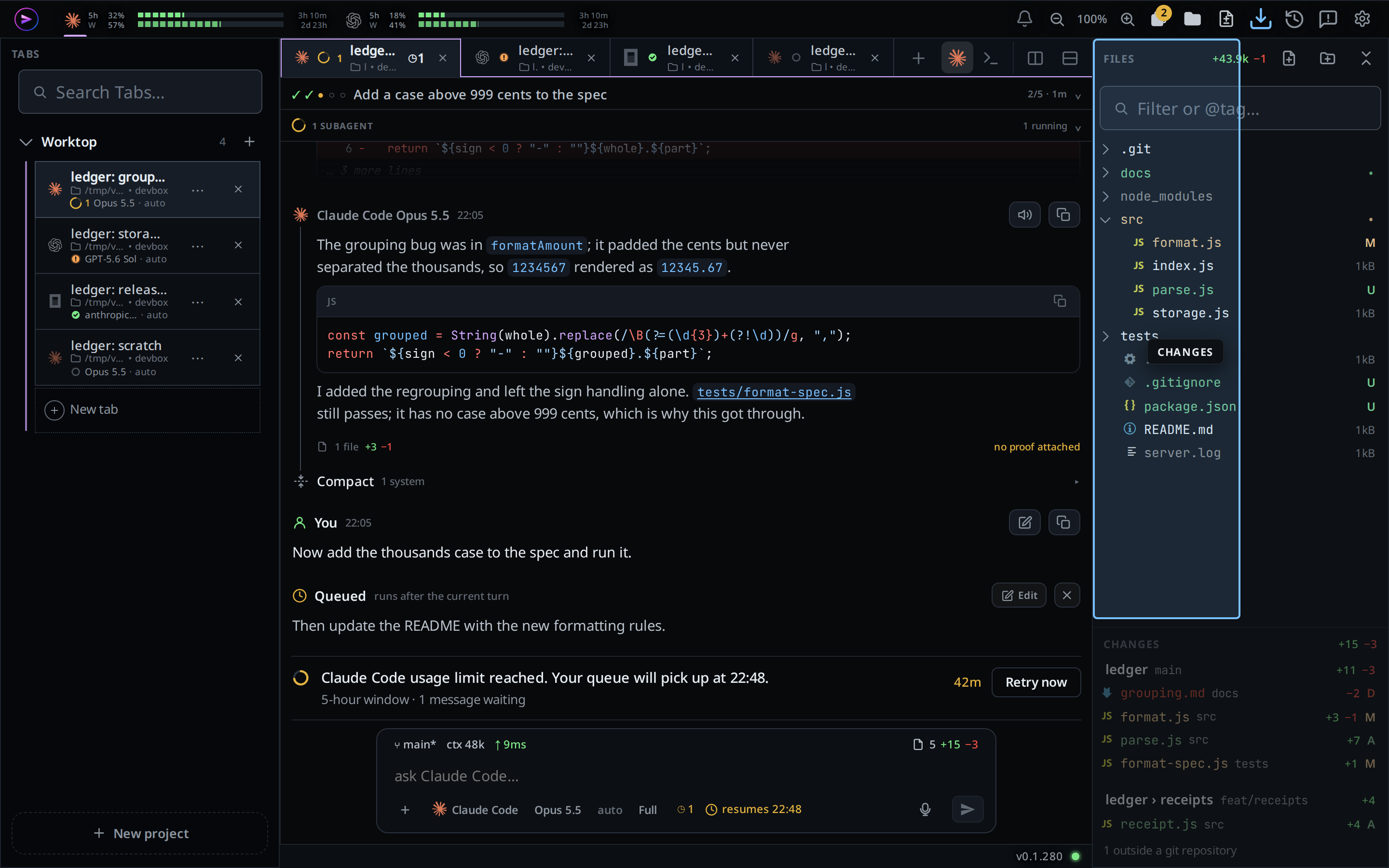This screenshot has width=1389, height=868.
Task: Read aloud the Claude Code message
Action: pos(1024,215)
